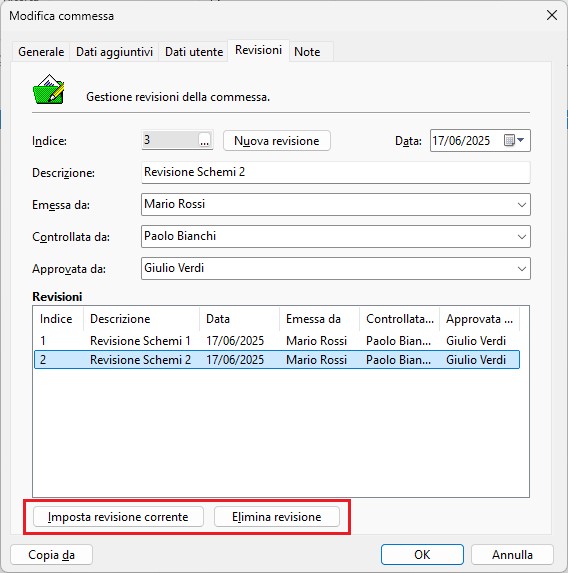Open the Dati aggiuntivi tab
The height and width of the screenshot is (573, 568).
click(x=114, y=52)
